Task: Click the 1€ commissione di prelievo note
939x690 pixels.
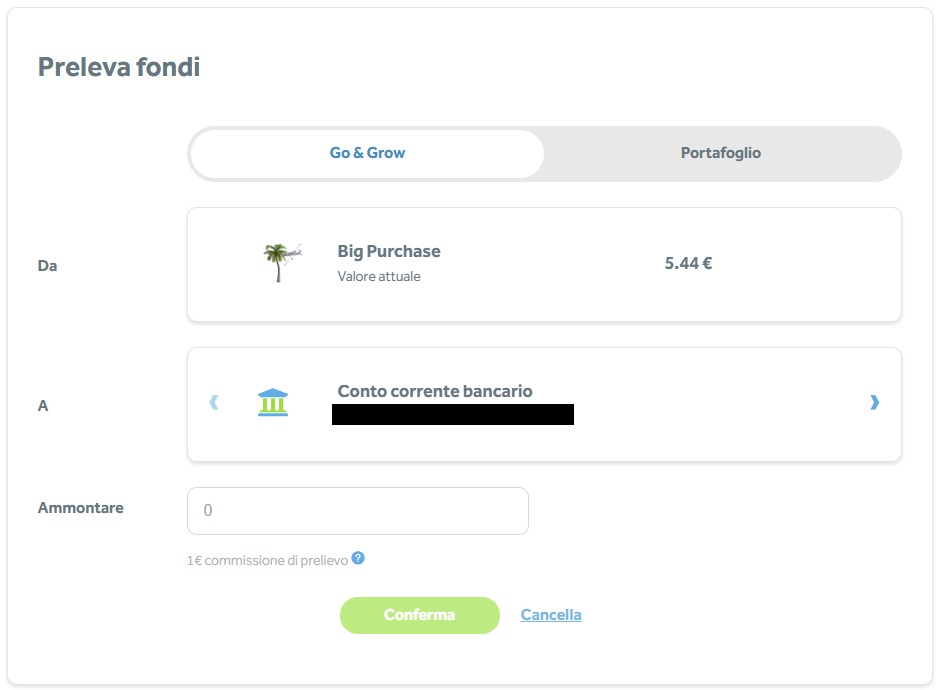Action: pos(267,561)
